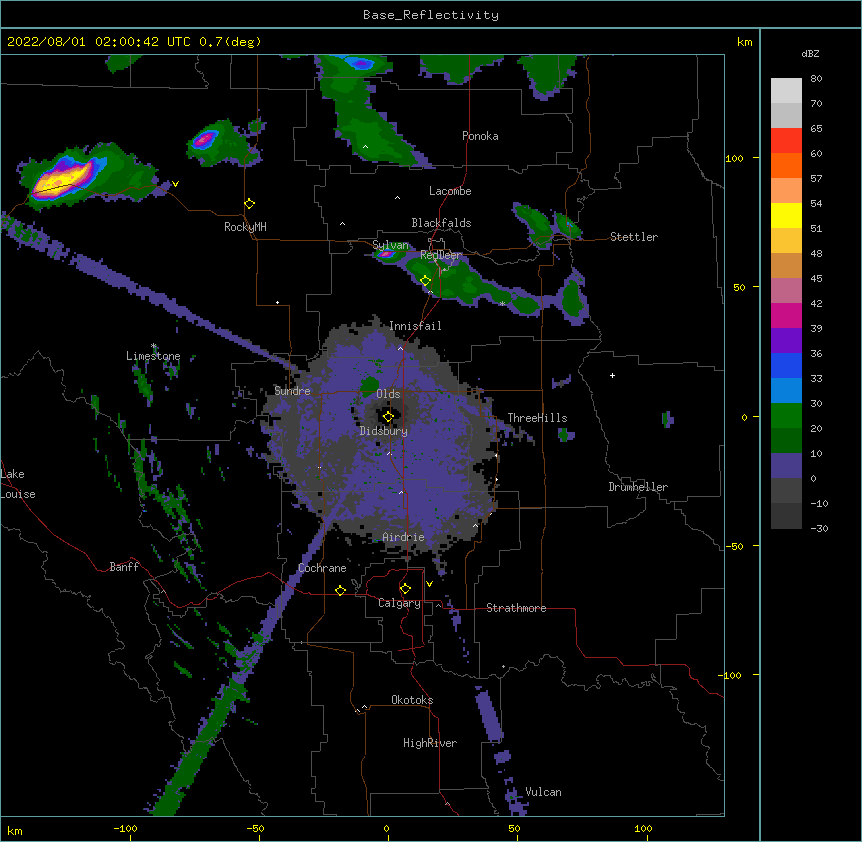Image resolution: width=862 pixels, height=842 pixels.
Task: Click the Blackfalds city label
Action: (441, 223)
